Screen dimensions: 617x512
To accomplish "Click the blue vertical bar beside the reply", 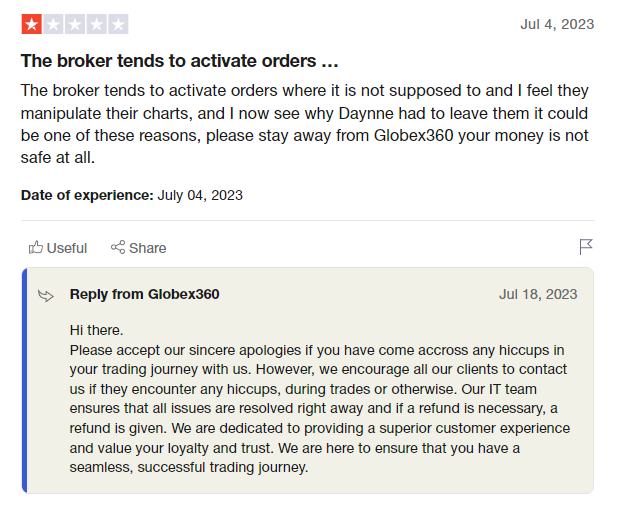I will click(25, 380).
